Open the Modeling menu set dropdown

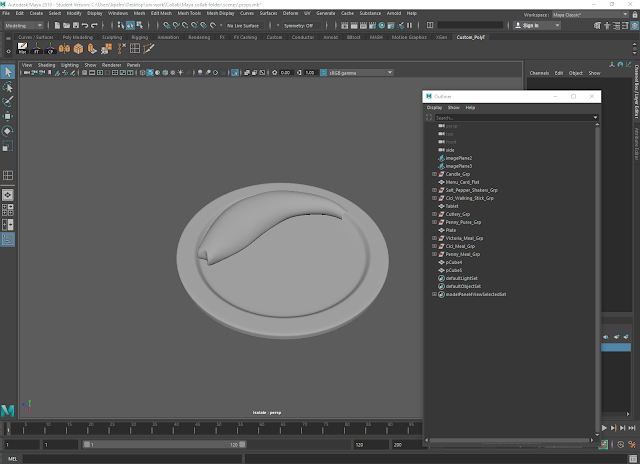[25, 25]
